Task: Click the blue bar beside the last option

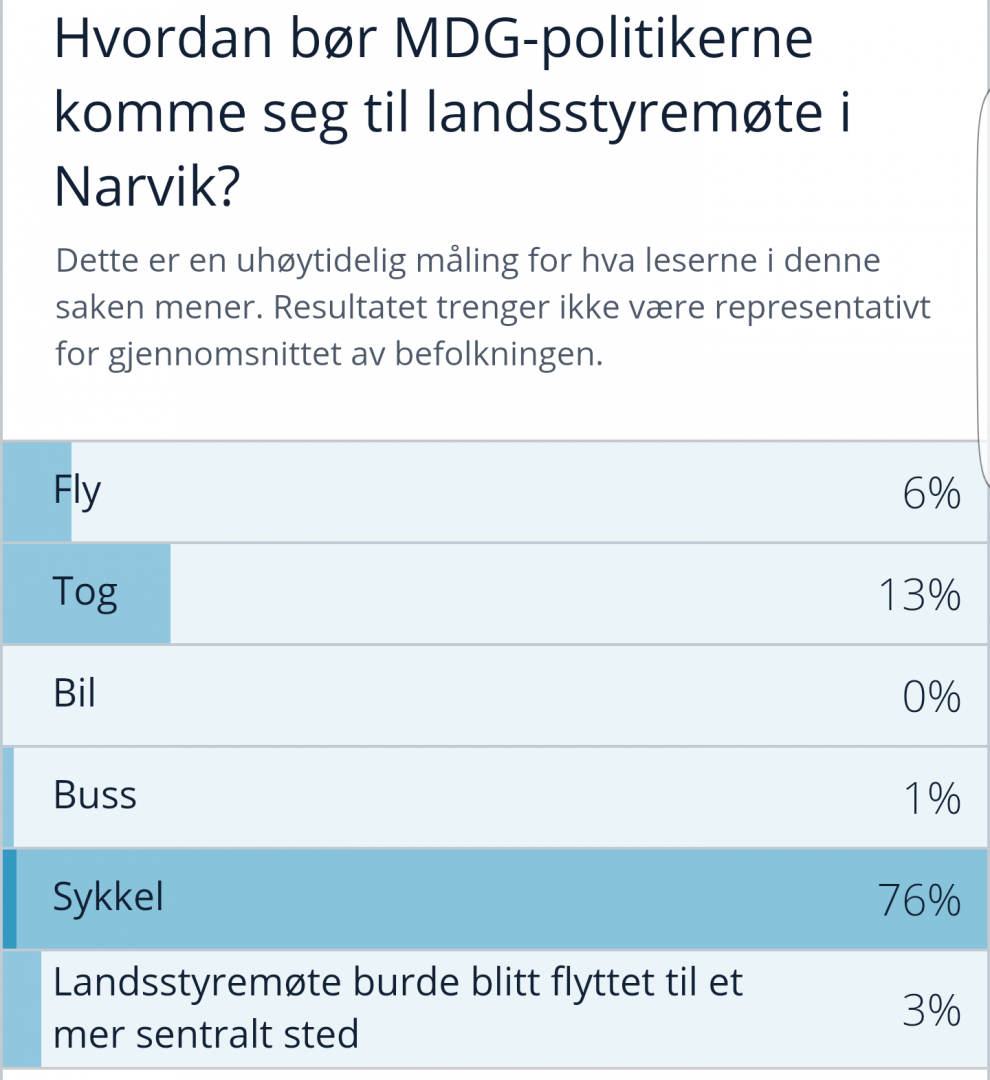Action: [x=21, y=1008]
